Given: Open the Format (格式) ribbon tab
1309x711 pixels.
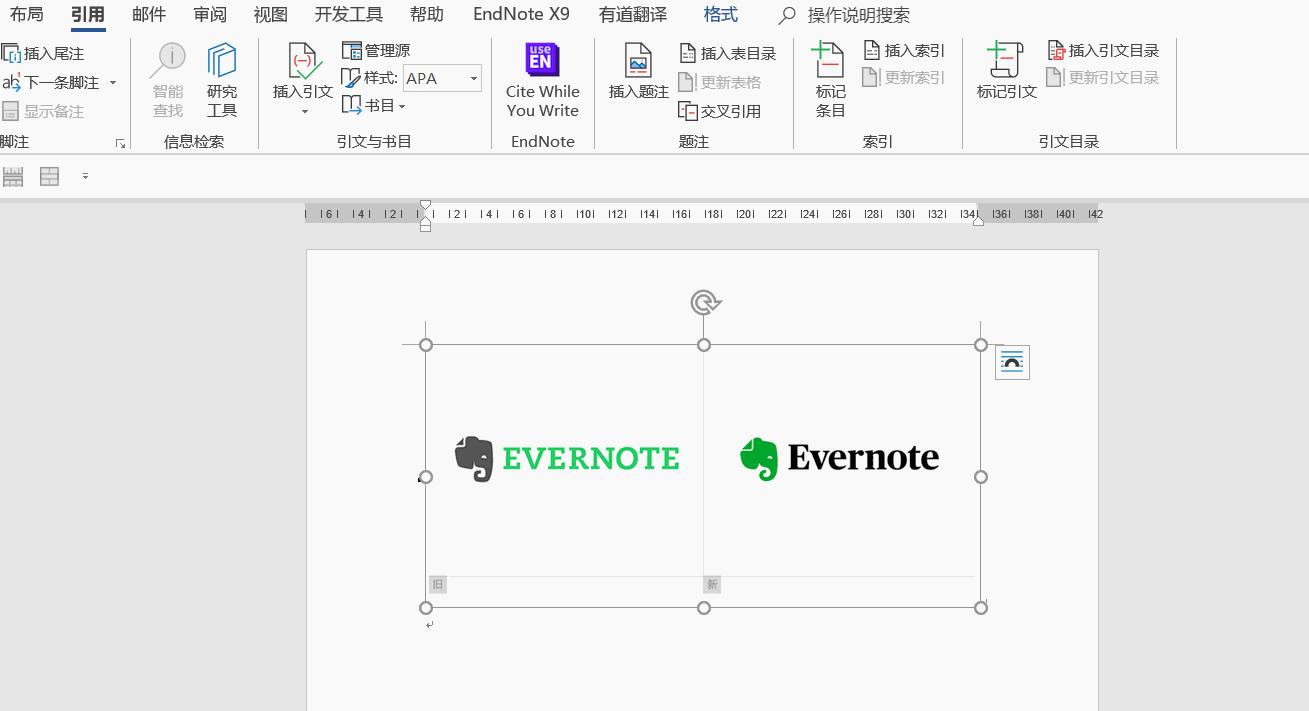Looking at the screenshot, I should pos(720,15).
